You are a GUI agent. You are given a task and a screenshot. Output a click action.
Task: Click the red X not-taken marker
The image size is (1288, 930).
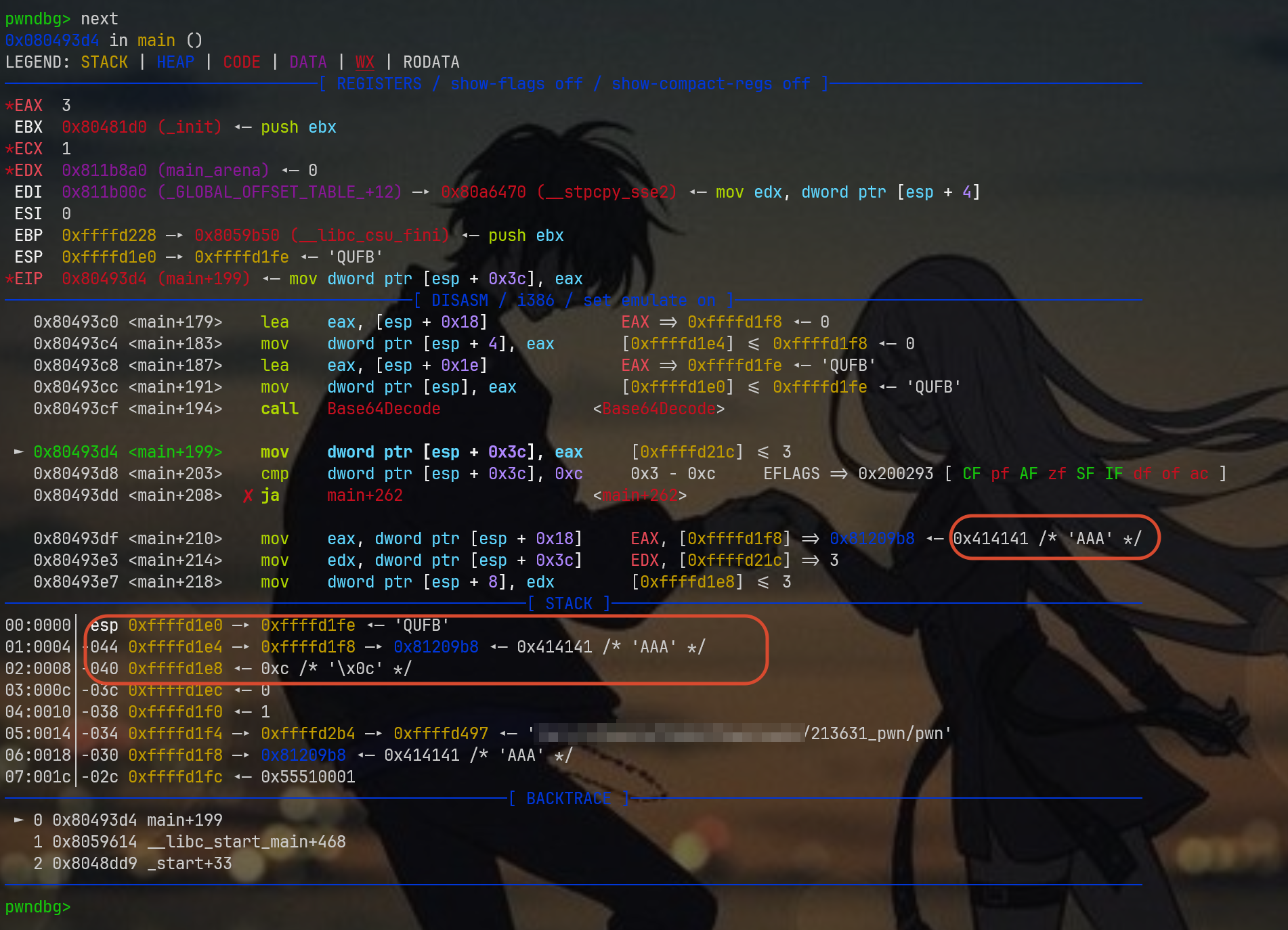tap(248, 496)
